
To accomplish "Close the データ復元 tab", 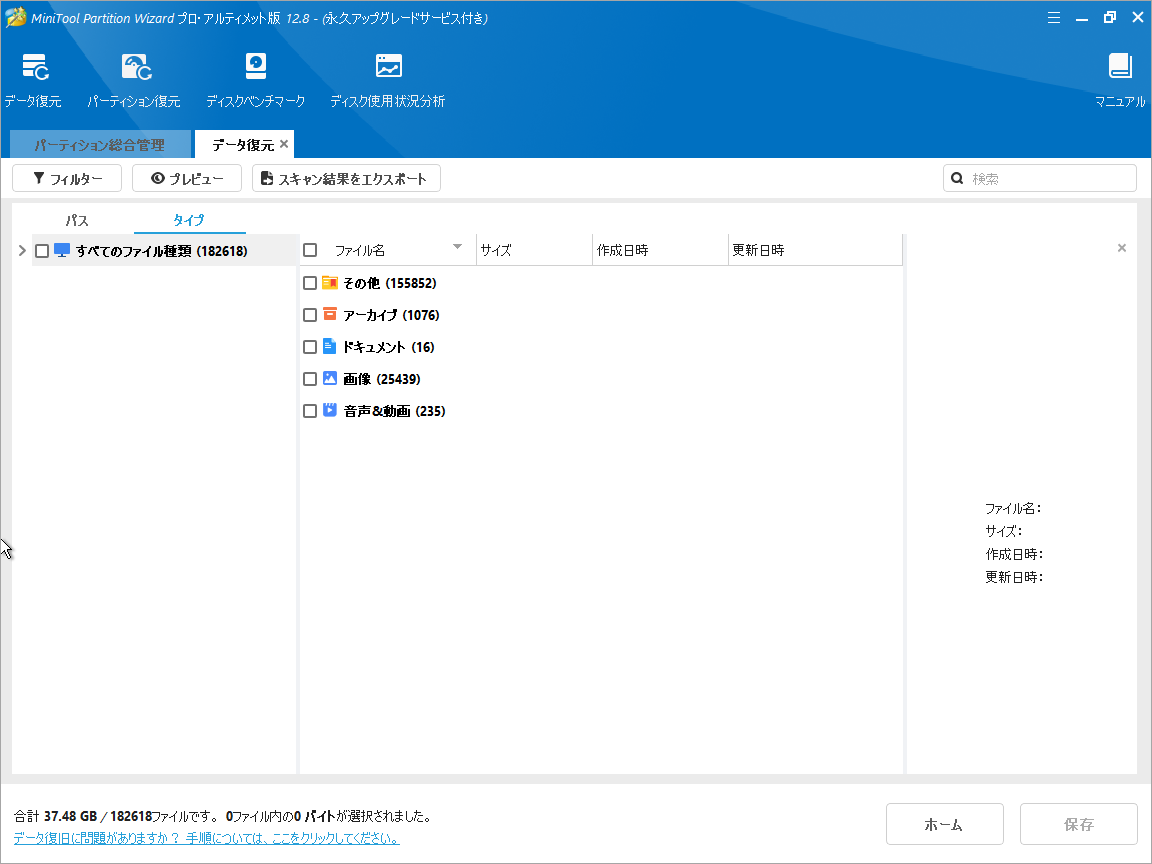I will click(284, 144).
